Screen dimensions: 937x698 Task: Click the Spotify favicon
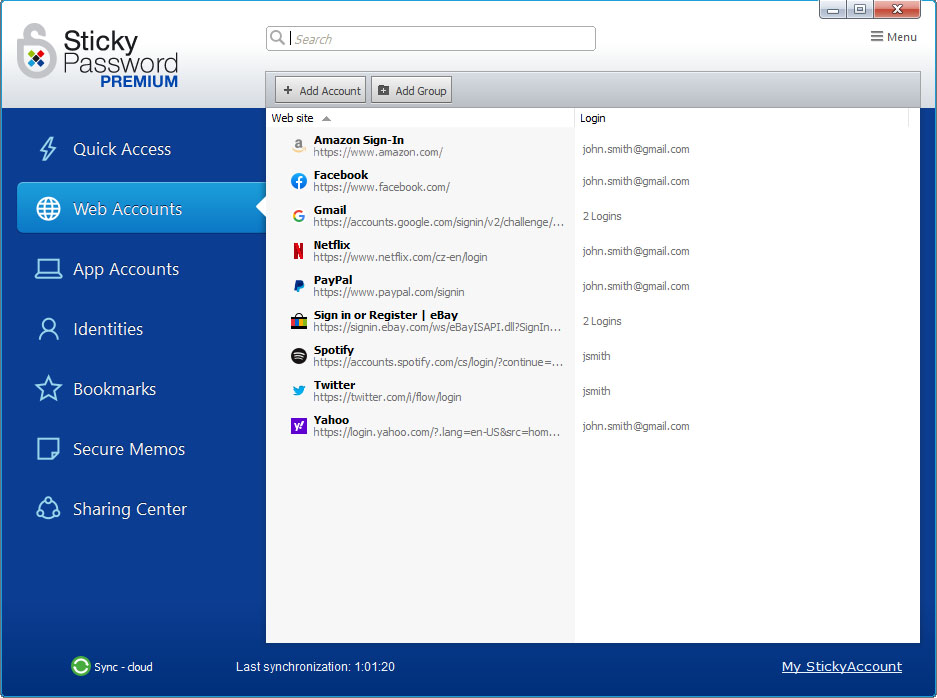click(299, 356)
